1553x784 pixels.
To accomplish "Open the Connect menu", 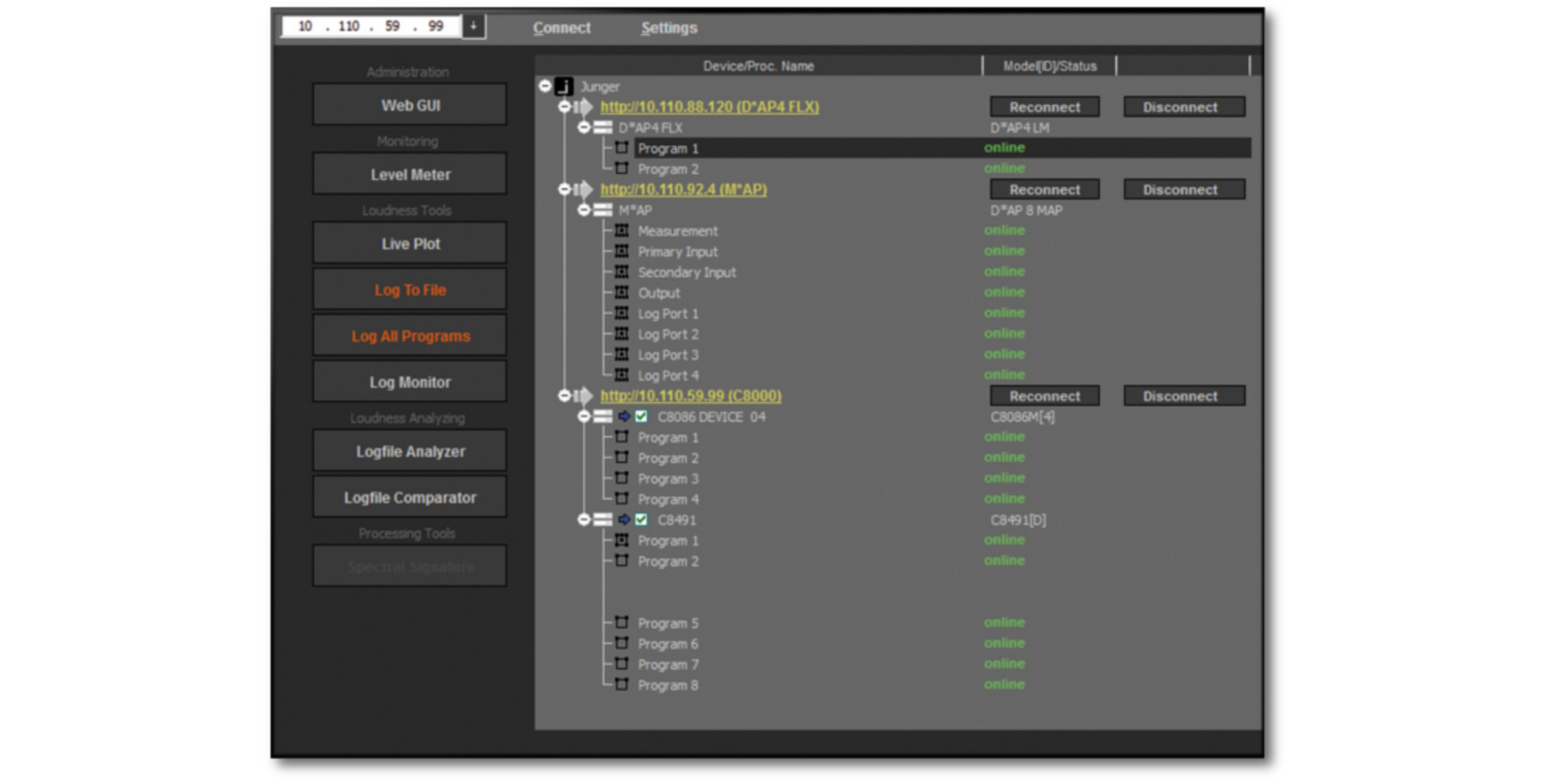I will coord(561,27).
